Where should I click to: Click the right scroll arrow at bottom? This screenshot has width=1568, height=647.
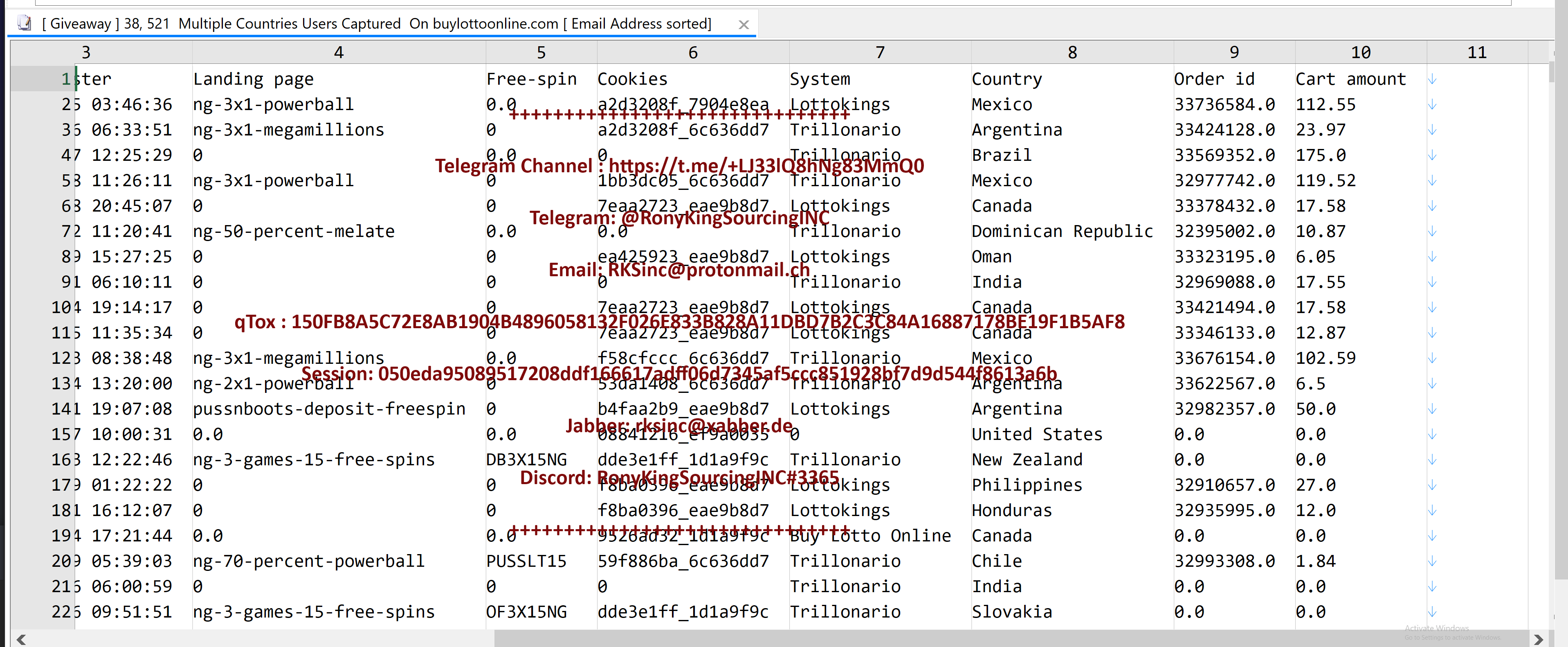coord(1538,639)
